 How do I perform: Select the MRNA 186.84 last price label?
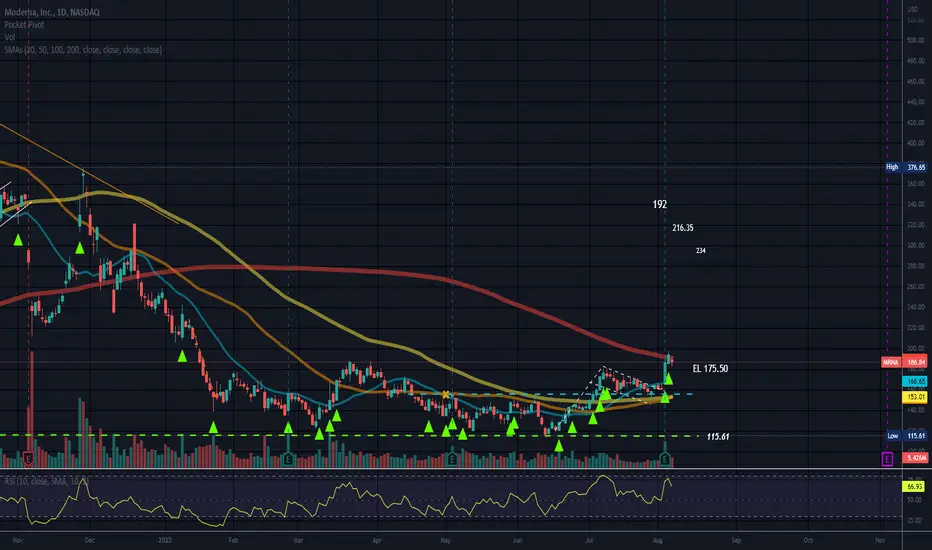(x=903, y=362)
